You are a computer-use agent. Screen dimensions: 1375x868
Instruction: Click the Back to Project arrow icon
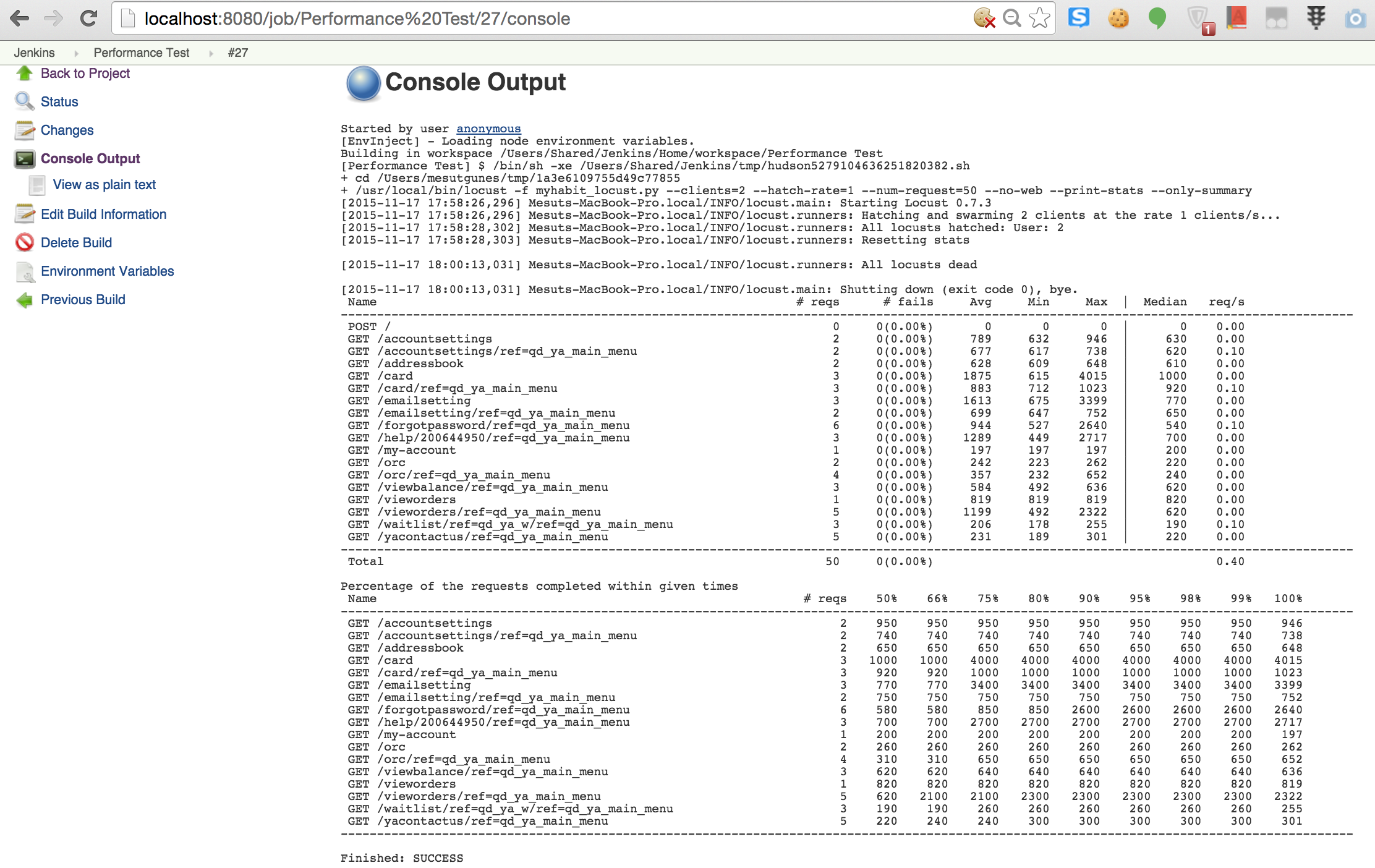(x=25, y=74)
